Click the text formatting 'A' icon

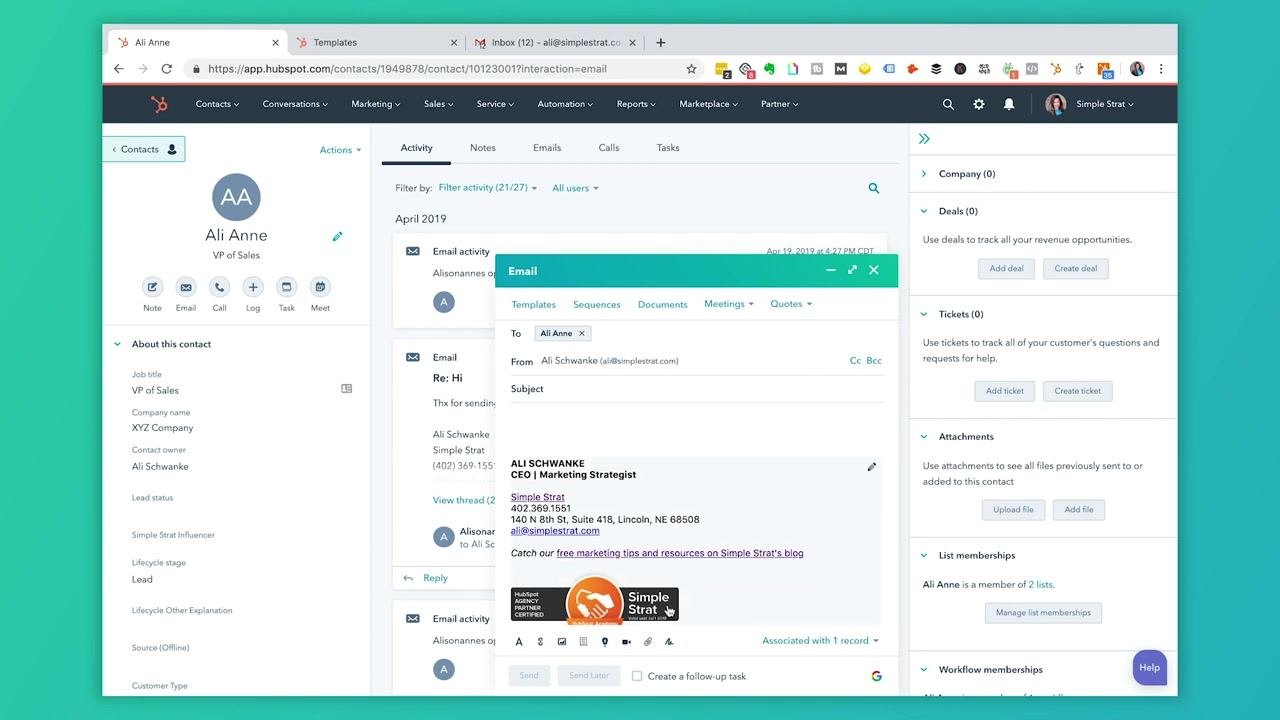click(518, 642)
